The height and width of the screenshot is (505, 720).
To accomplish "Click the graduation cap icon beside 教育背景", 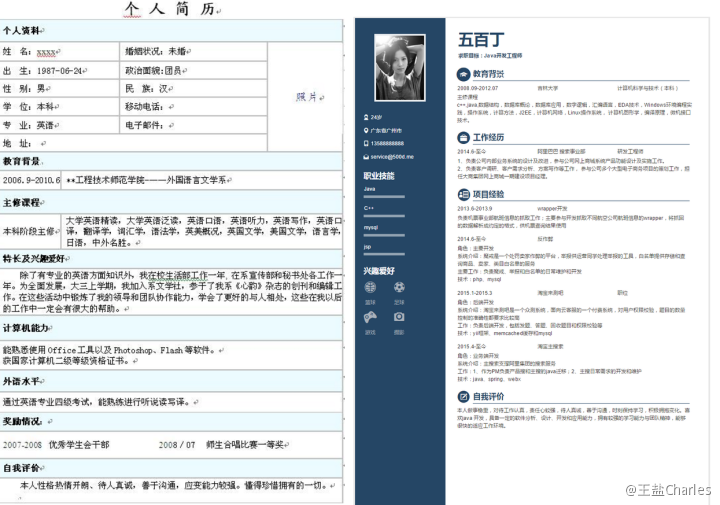I will [x=463, y=74].
